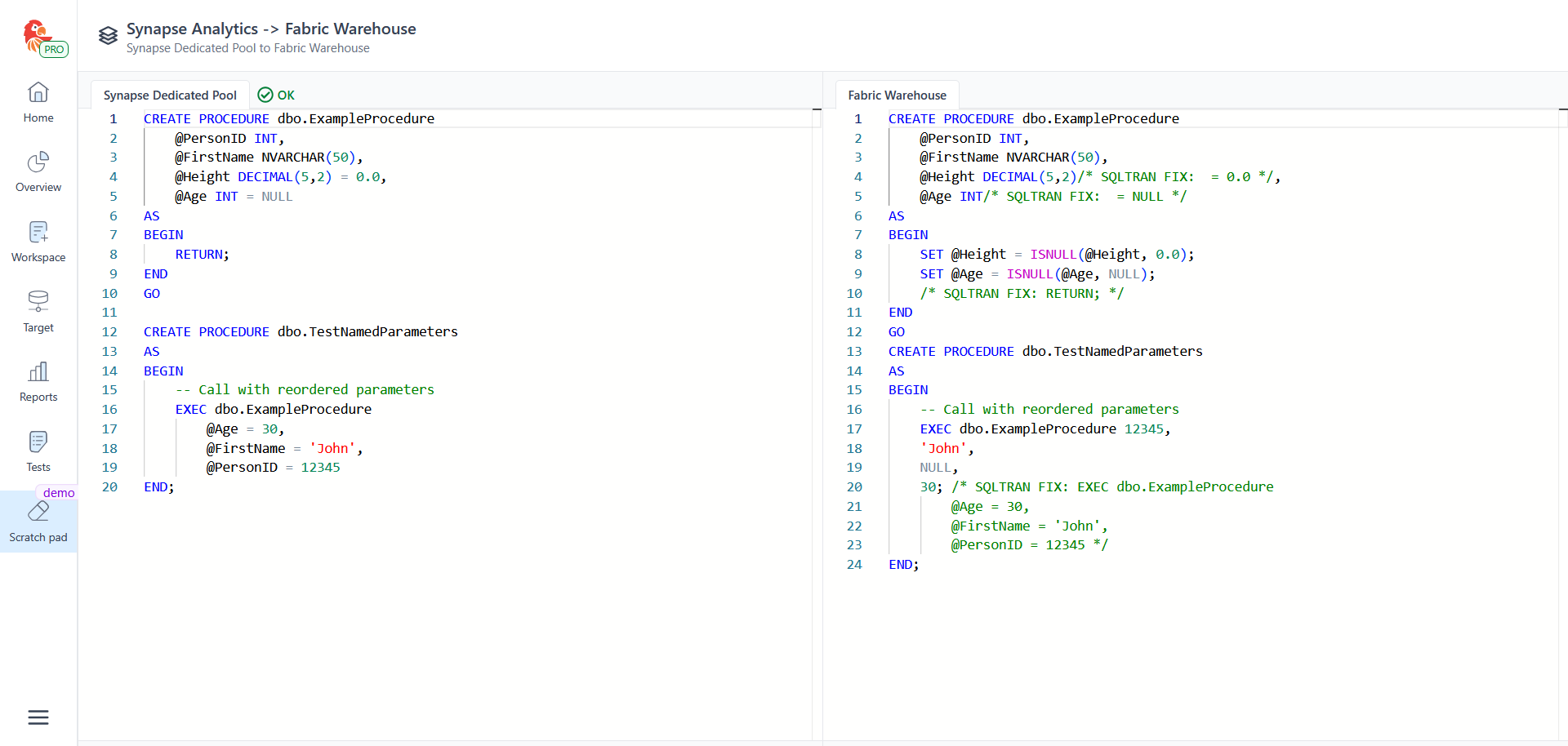Expand the sidebar with hamburger menu

[x=38, y=717]
